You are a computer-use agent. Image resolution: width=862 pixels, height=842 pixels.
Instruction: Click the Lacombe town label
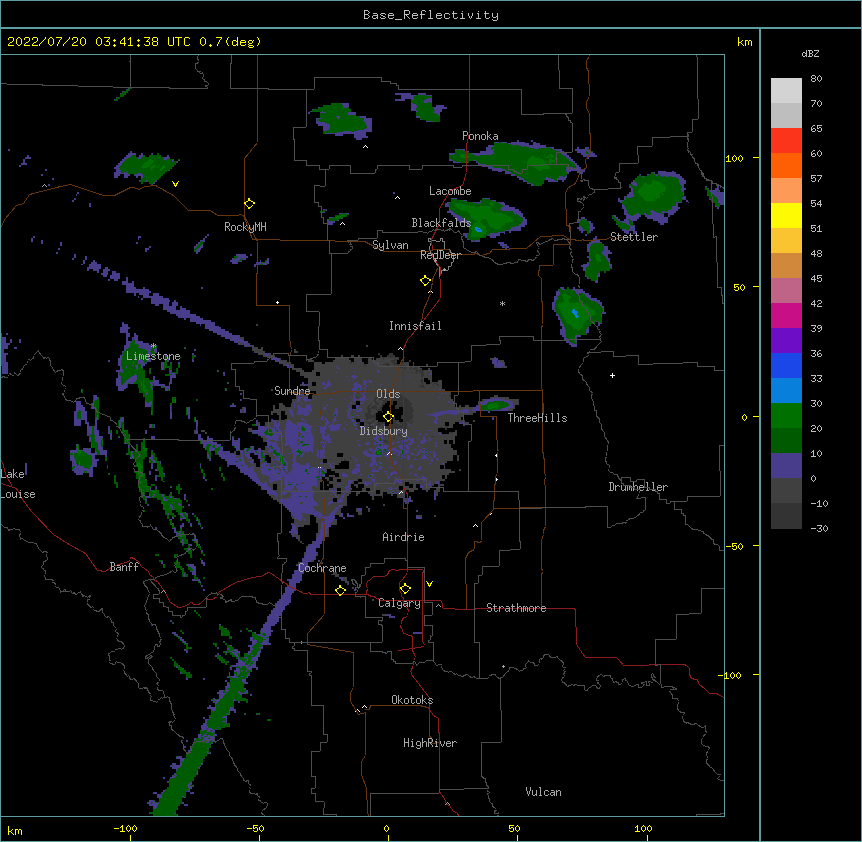[450, 191]
